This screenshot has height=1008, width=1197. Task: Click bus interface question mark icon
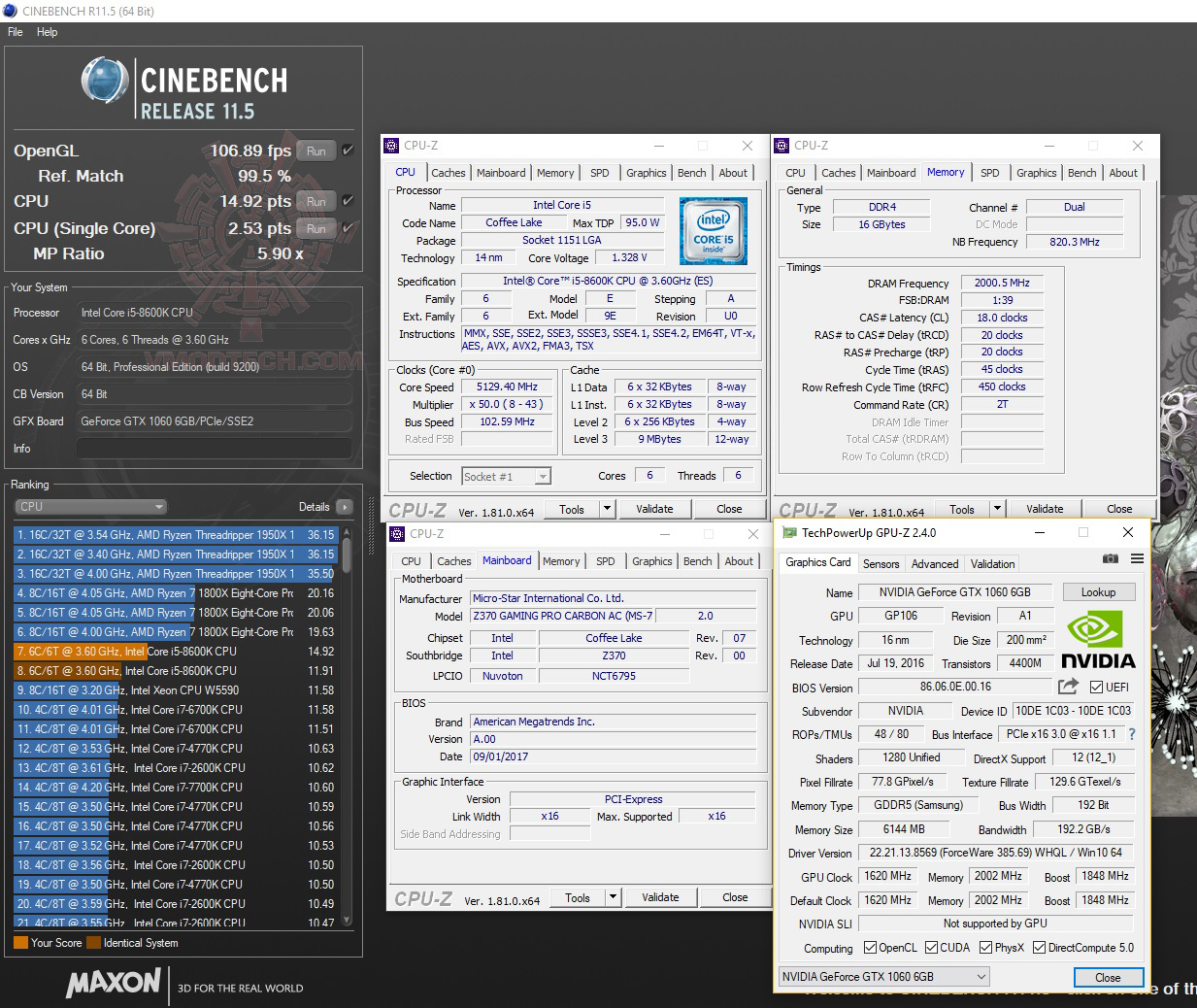click(1131, 734)
